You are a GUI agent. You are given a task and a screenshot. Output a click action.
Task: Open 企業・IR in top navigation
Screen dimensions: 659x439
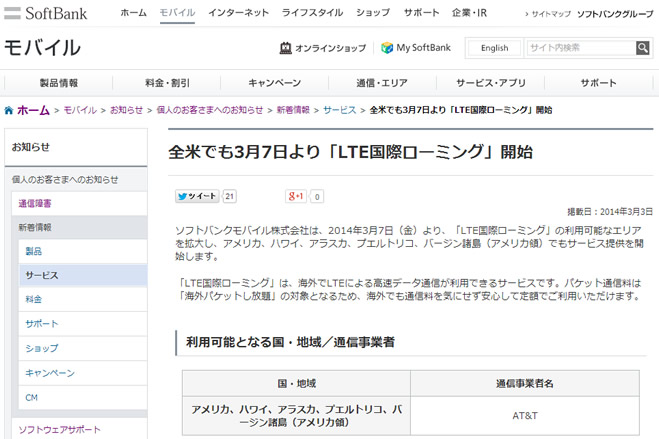[469, 13]
